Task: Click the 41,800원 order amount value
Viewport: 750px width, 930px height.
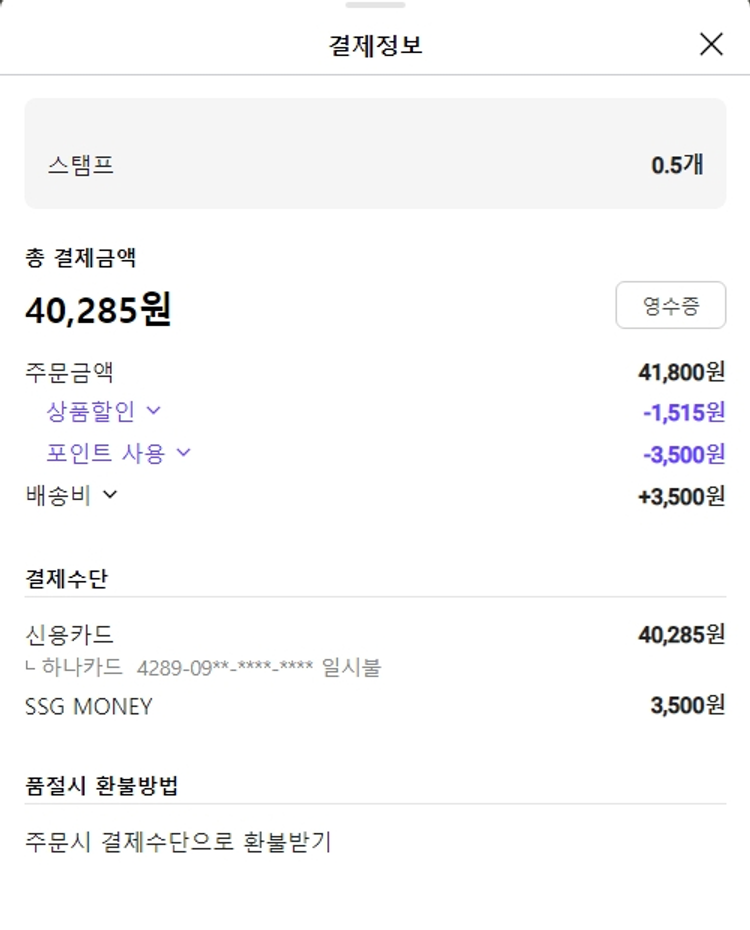Action: coord(681,373)
